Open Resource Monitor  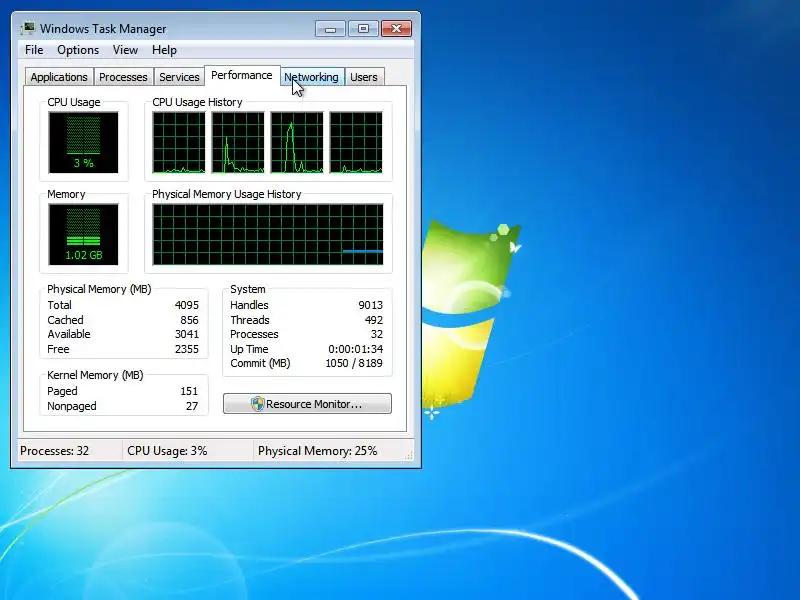tap(307, 404)
